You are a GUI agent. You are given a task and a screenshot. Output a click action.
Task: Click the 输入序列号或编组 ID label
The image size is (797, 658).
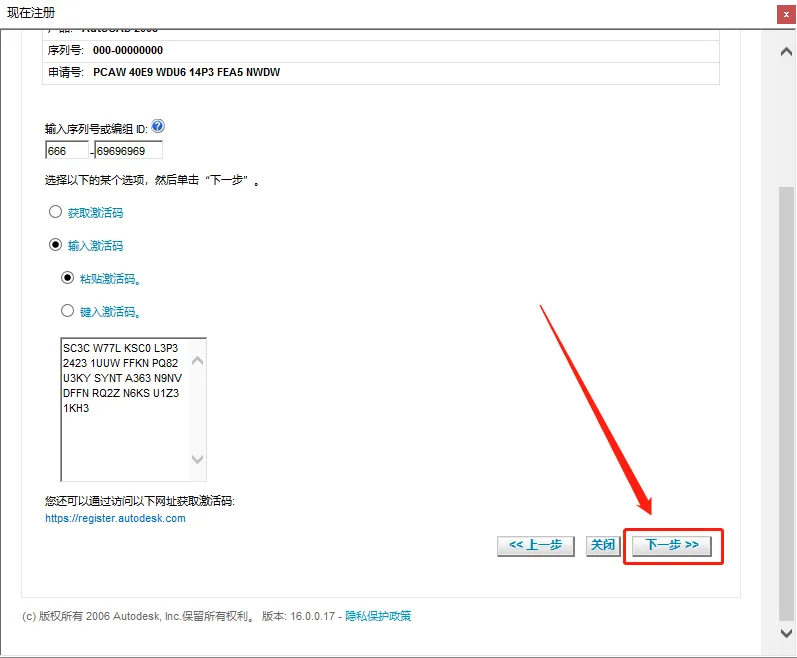tap(97, 129)
